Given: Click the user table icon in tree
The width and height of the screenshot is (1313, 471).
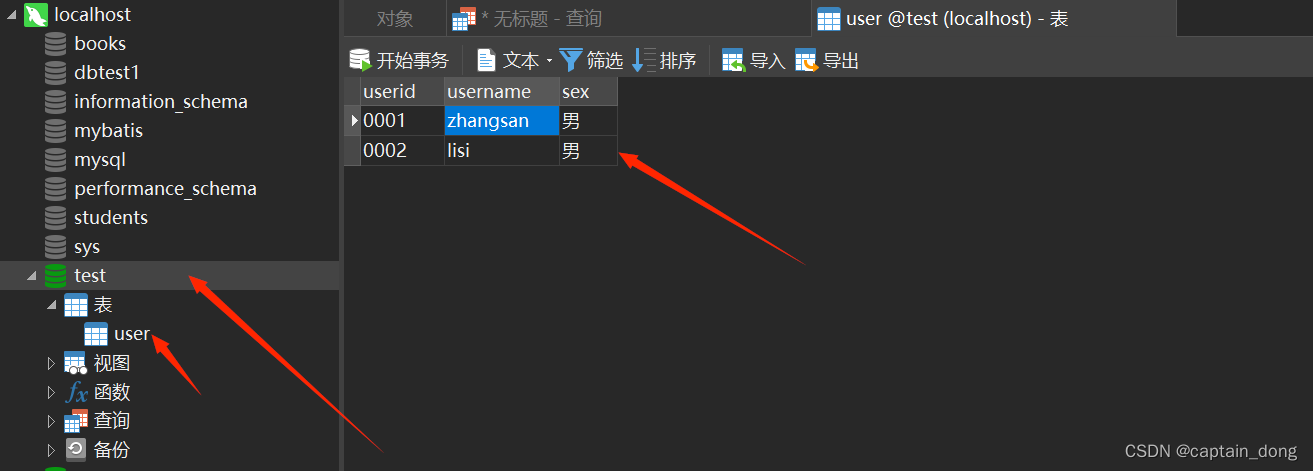Looking at the screenshot, I should (x=96, y=334).
